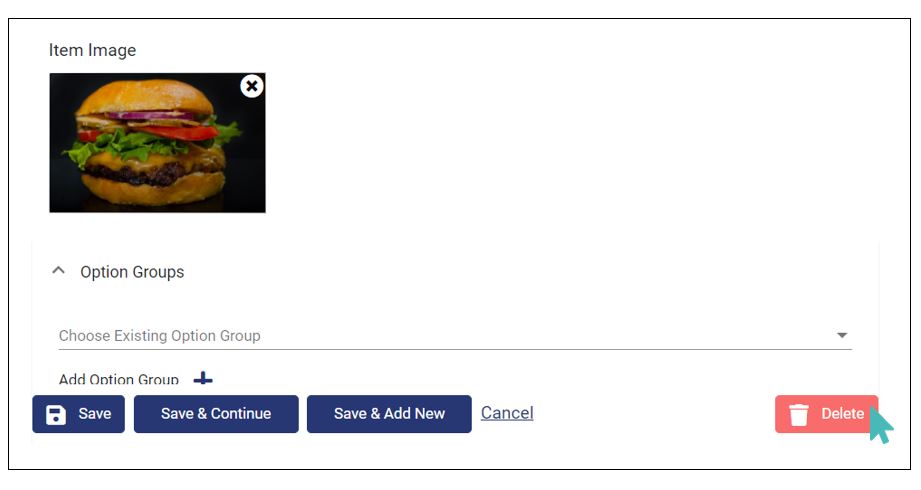Click the Item Image heading label
This screenshot has width=921, height=490.
tap(92, 51)
